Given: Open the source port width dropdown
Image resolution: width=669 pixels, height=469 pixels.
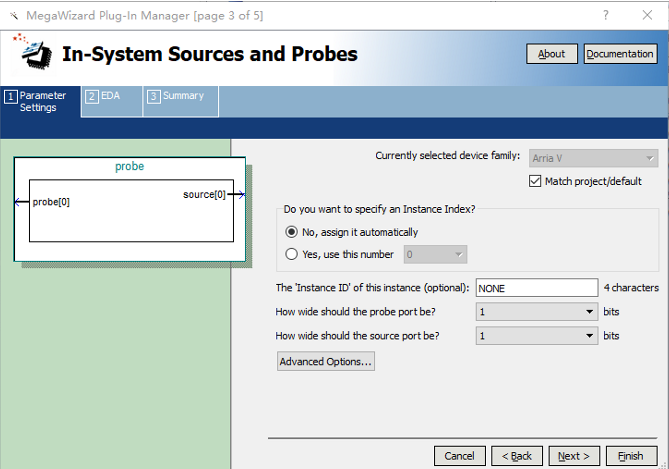Looking at the screenshot, I should (537, 336).
